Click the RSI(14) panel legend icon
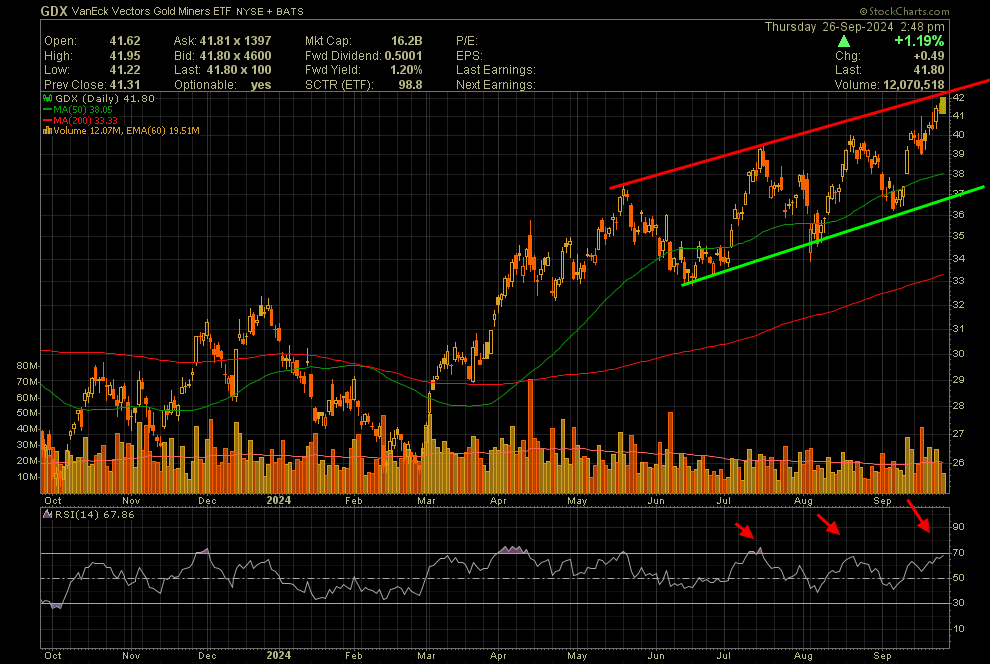 tap(47, 514)
